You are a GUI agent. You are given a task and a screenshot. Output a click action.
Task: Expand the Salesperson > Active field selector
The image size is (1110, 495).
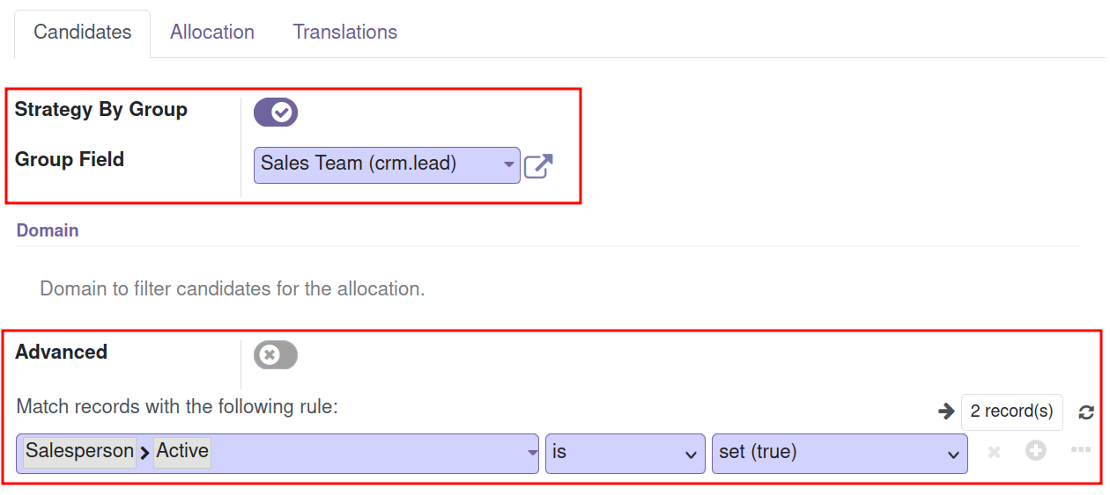coord(278,453)
